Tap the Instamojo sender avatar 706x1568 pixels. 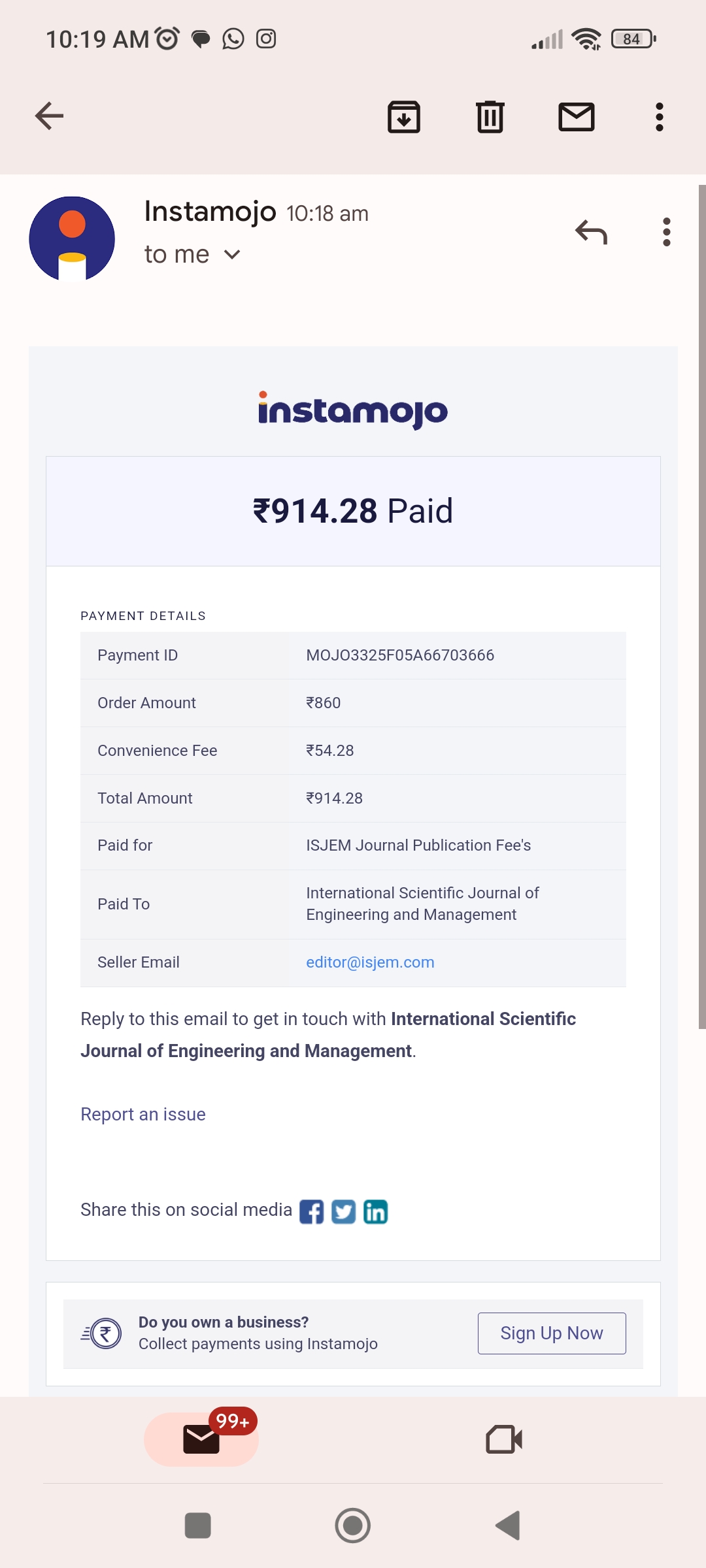pyautogui.click(x=72, y=238)
